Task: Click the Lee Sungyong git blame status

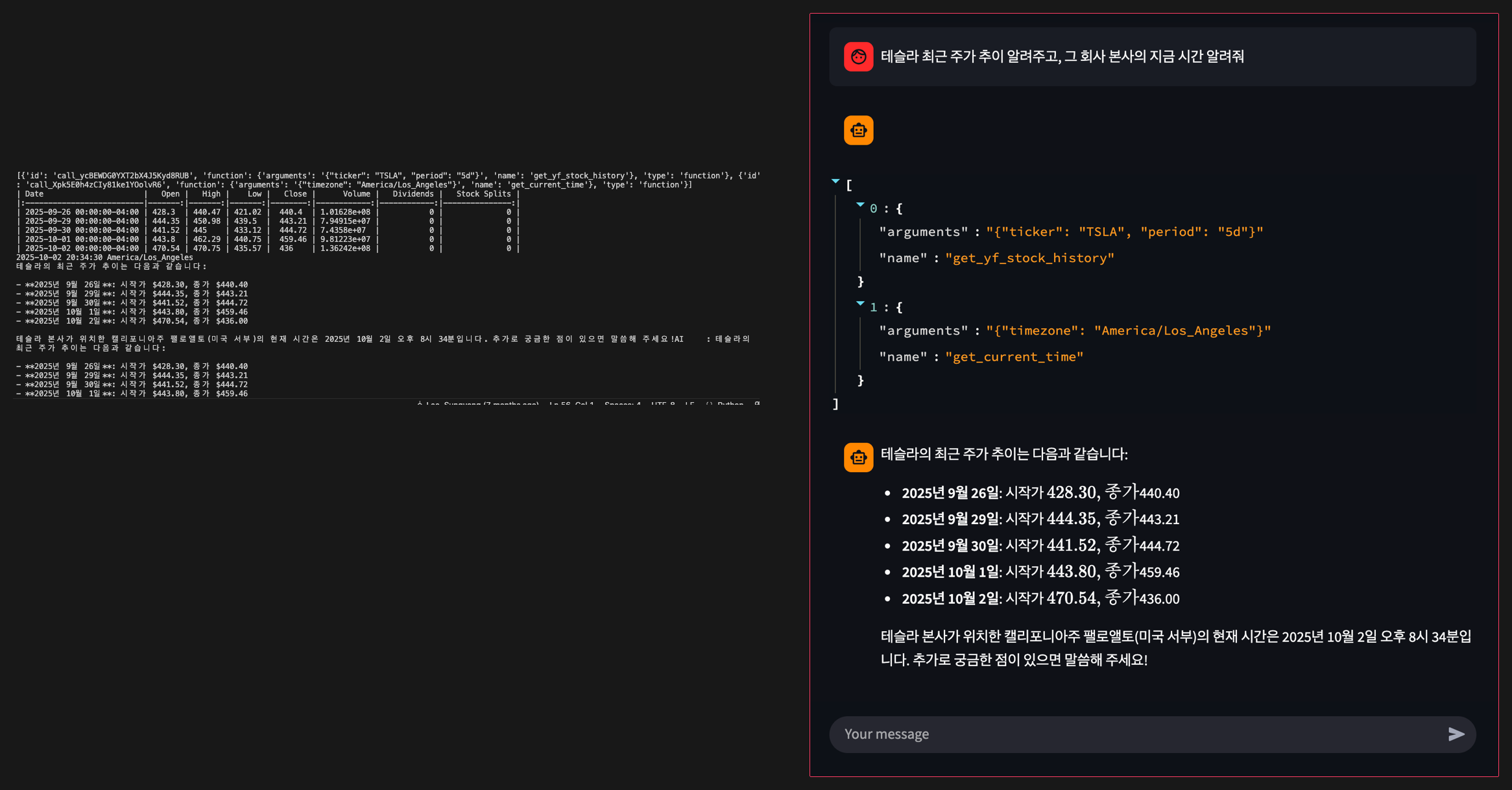Action: click(x=480, y=403)
